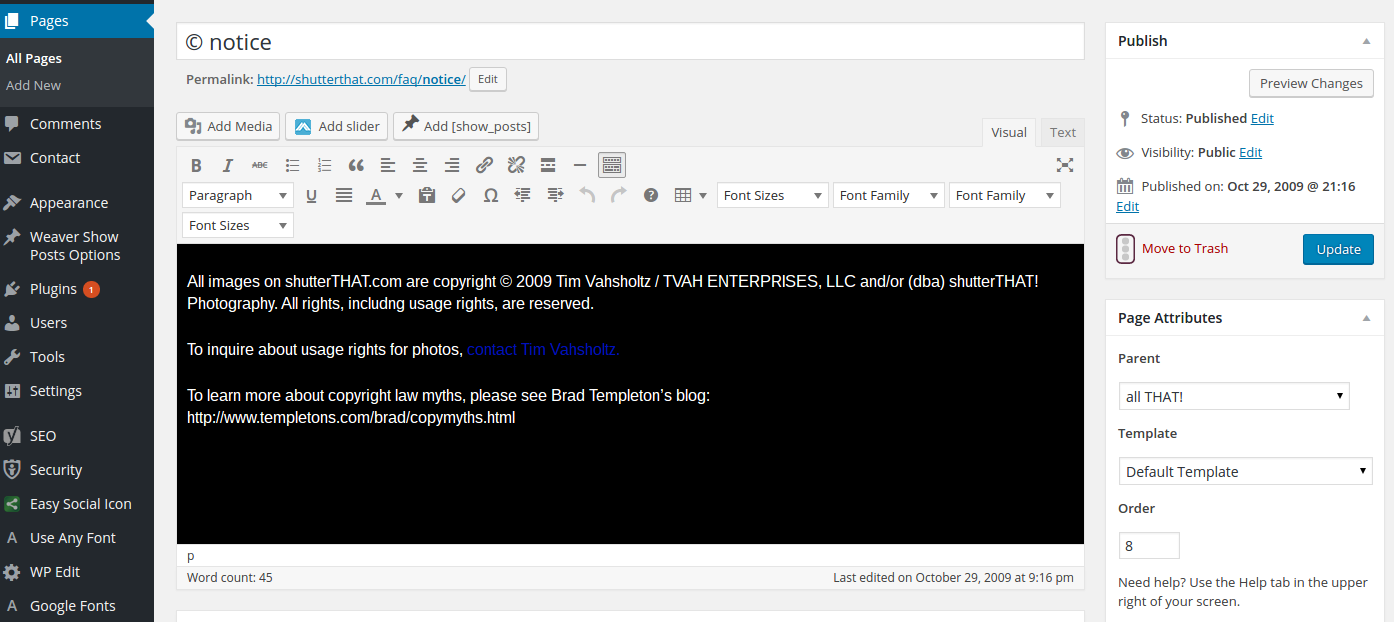Apply blockquote formatting
This screenshot has height=622, width=1394.
tap(356, 166)
